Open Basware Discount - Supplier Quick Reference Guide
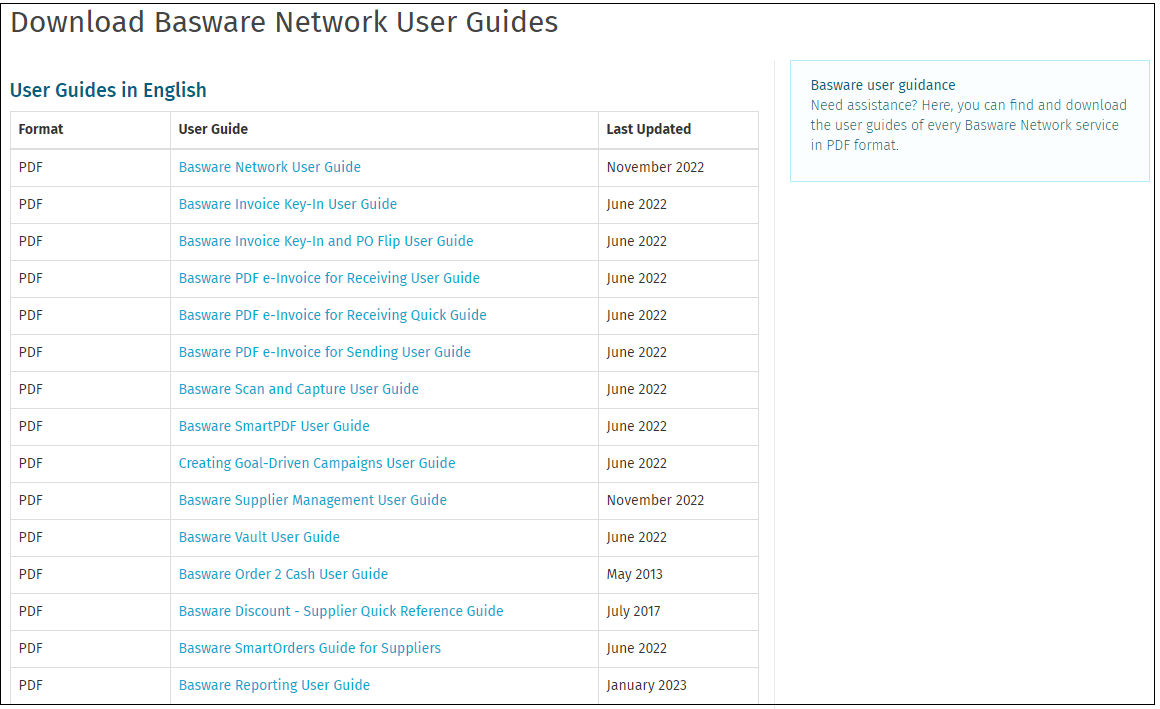This screenshot has width=1160, height=709. (x=341, y=611)
